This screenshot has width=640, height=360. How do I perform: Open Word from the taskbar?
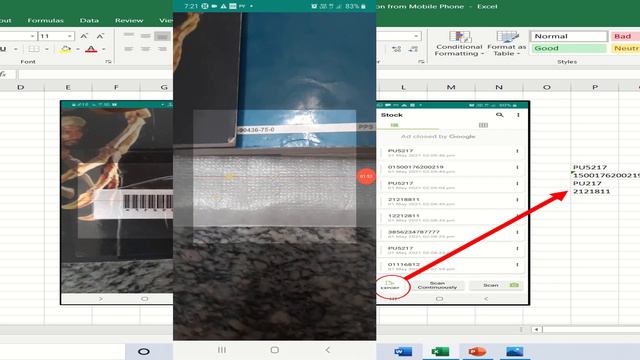[x=403, y=351]
